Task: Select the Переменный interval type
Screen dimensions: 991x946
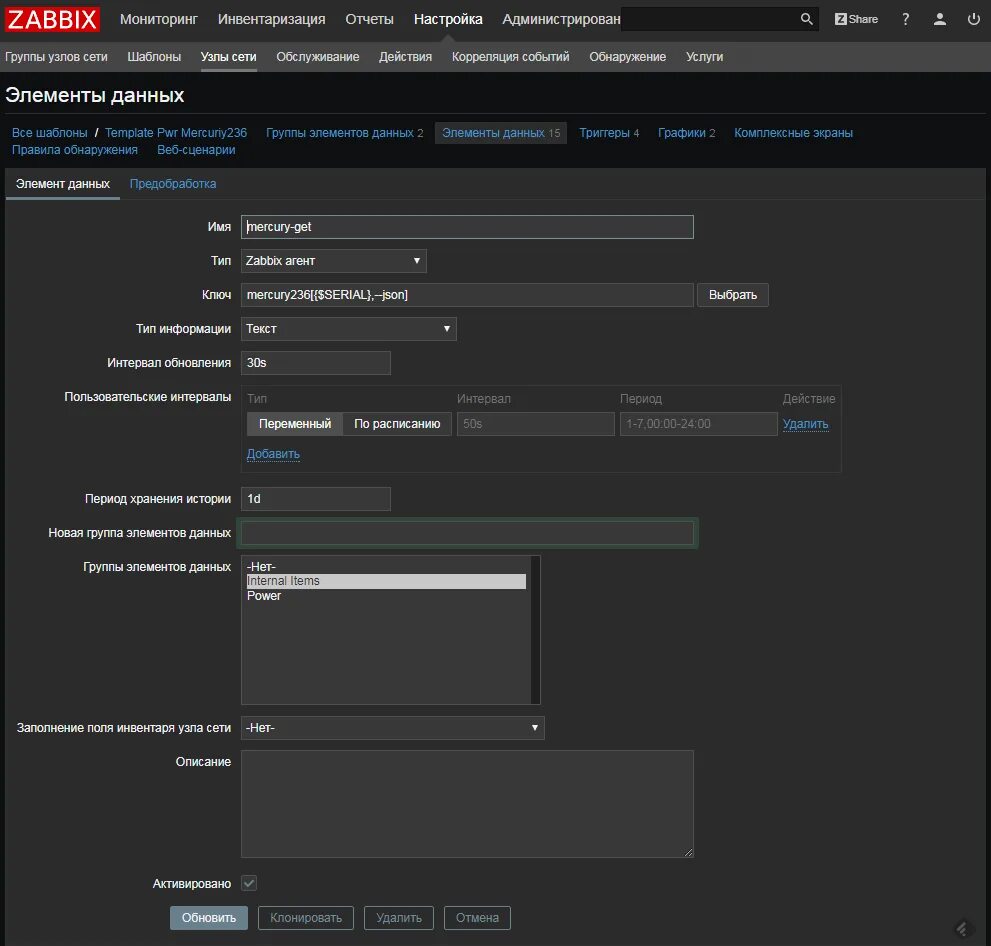Action: pyautogui.click(x=295, y=423)
